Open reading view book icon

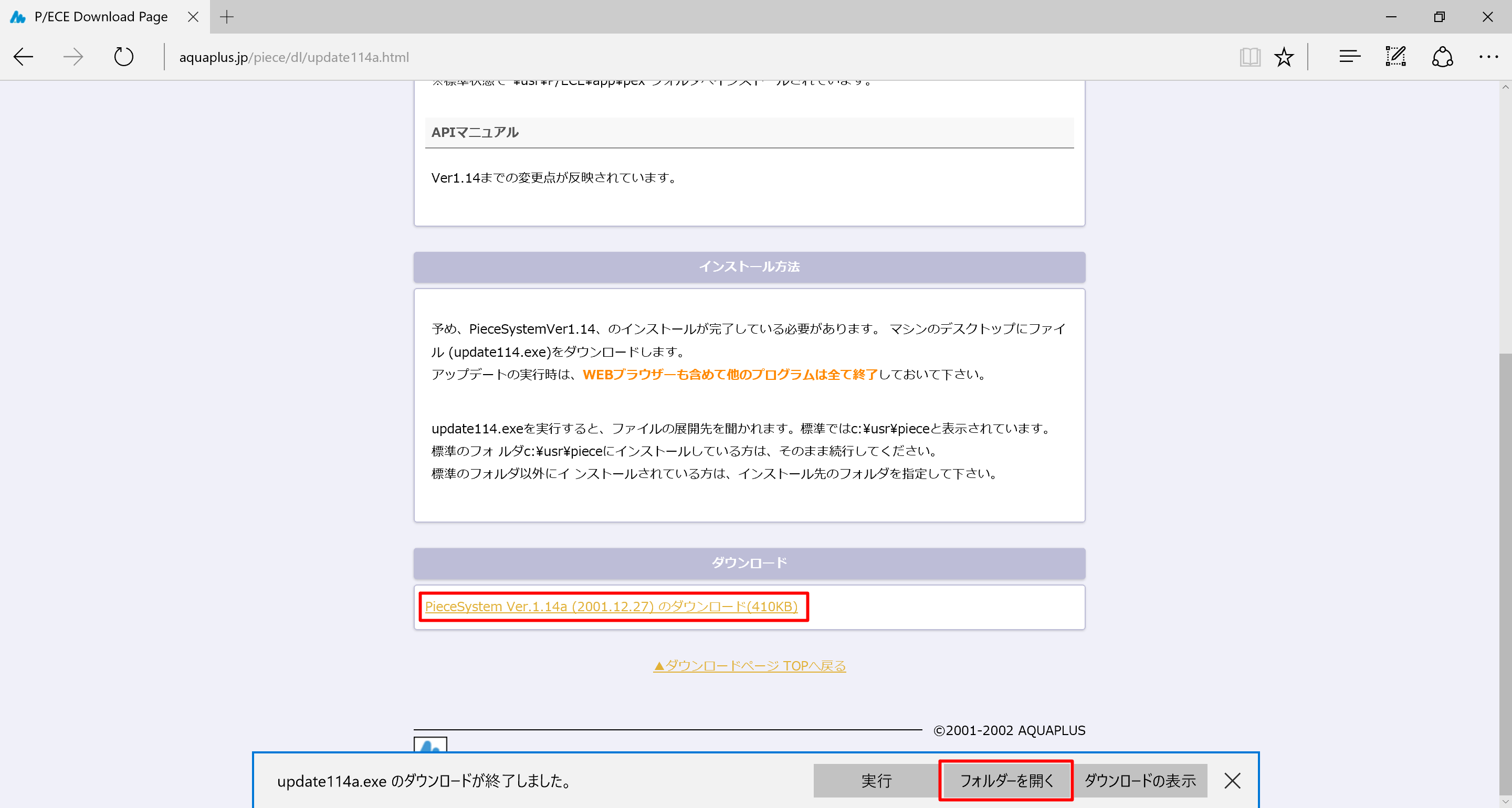pyautogui.click(x=1249, y=57)
